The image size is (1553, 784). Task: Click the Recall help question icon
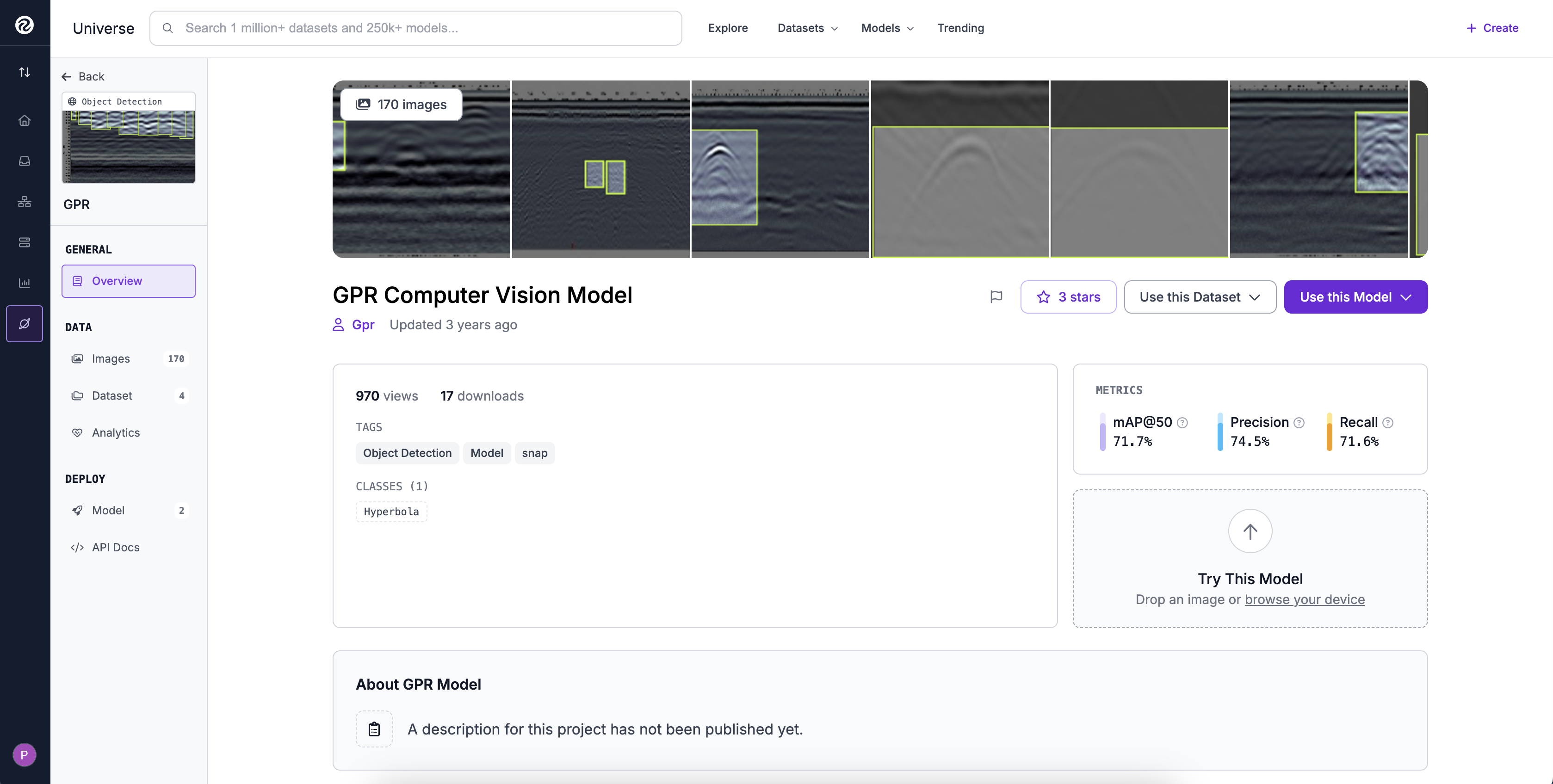click(x=1388, y=422)
